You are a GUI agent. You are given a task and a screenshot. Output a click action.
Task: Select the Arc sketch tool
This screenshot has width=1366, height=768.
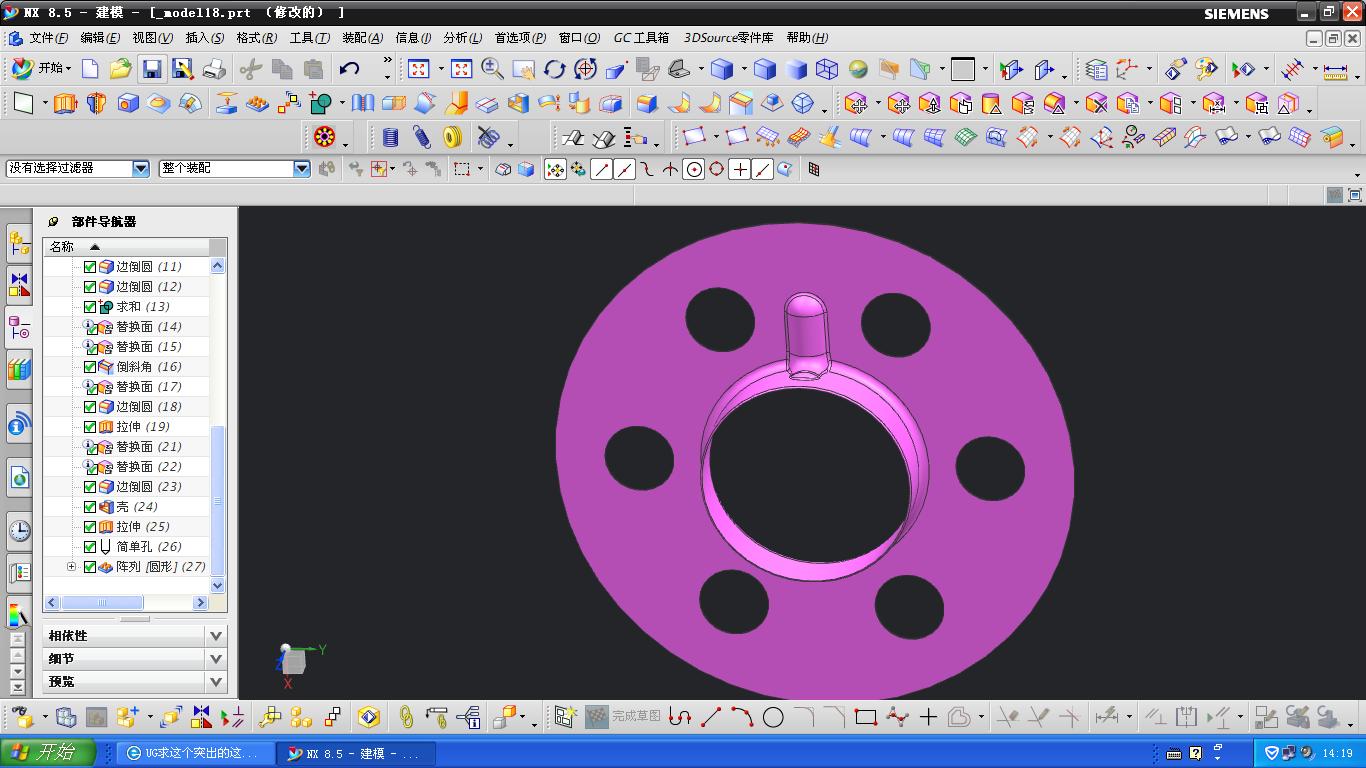click(x=742, y=717)
